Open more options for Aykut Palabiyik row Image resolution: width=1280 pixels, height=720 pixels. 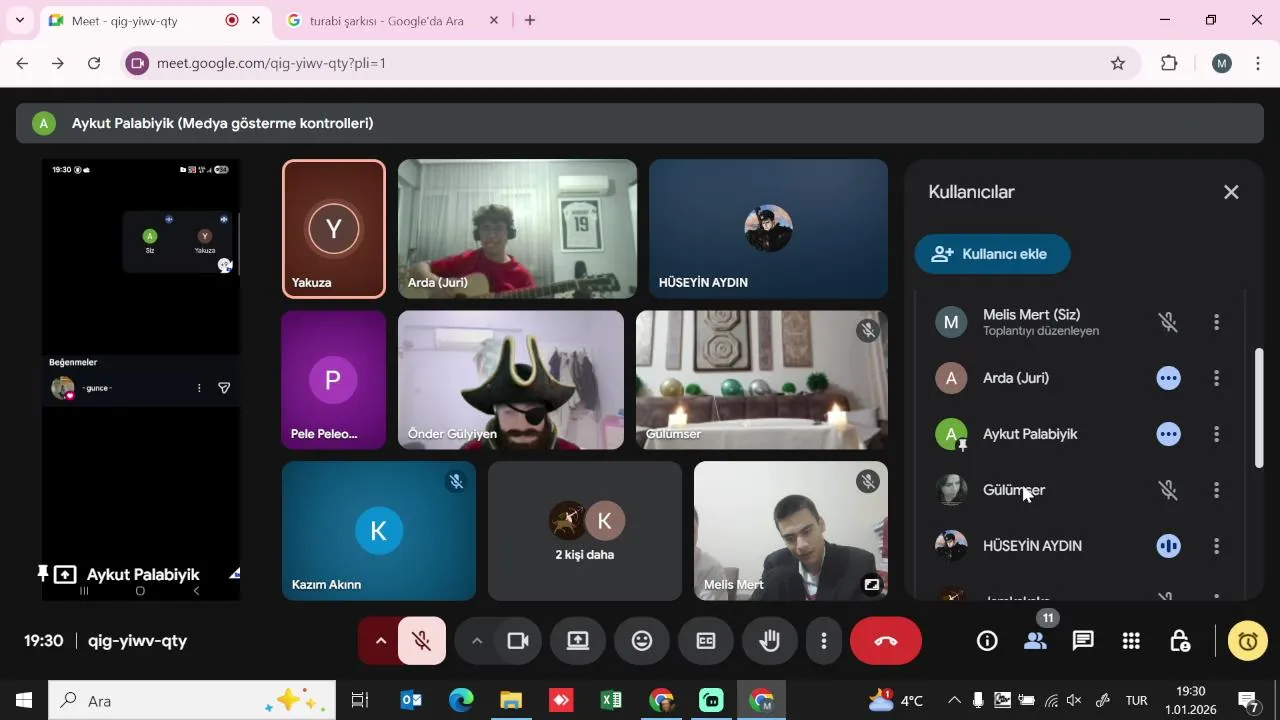coord(1216,434)
